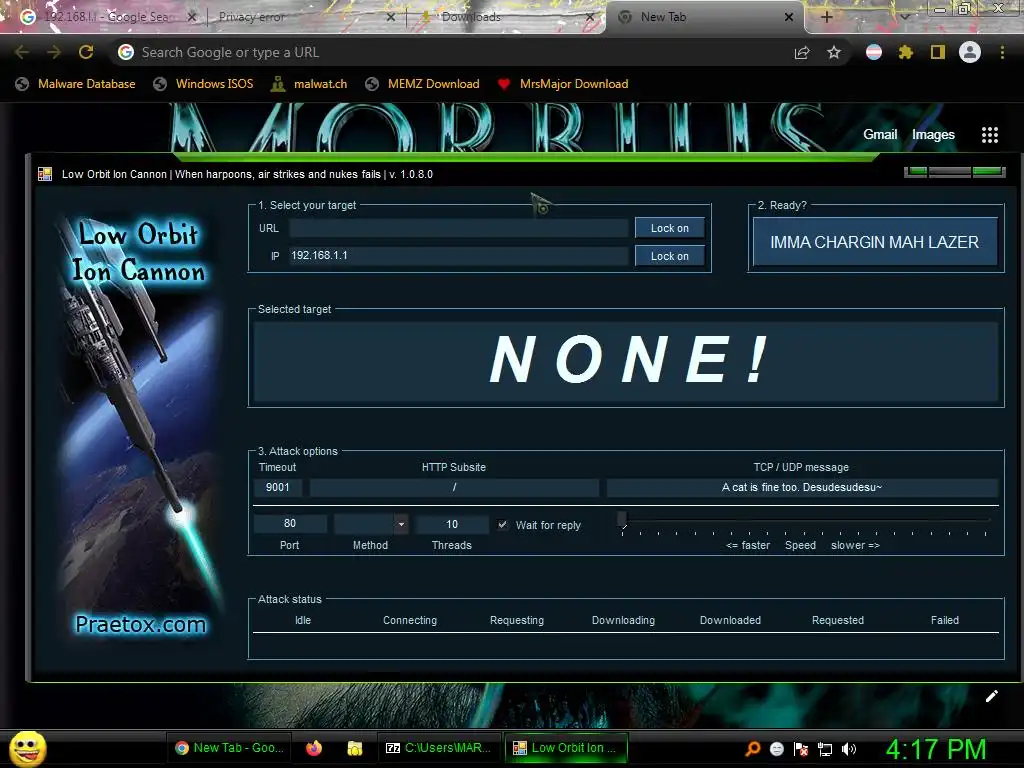Open the Windows ISOS bookmark
The image size is (1024, 768).
(203, 84)
